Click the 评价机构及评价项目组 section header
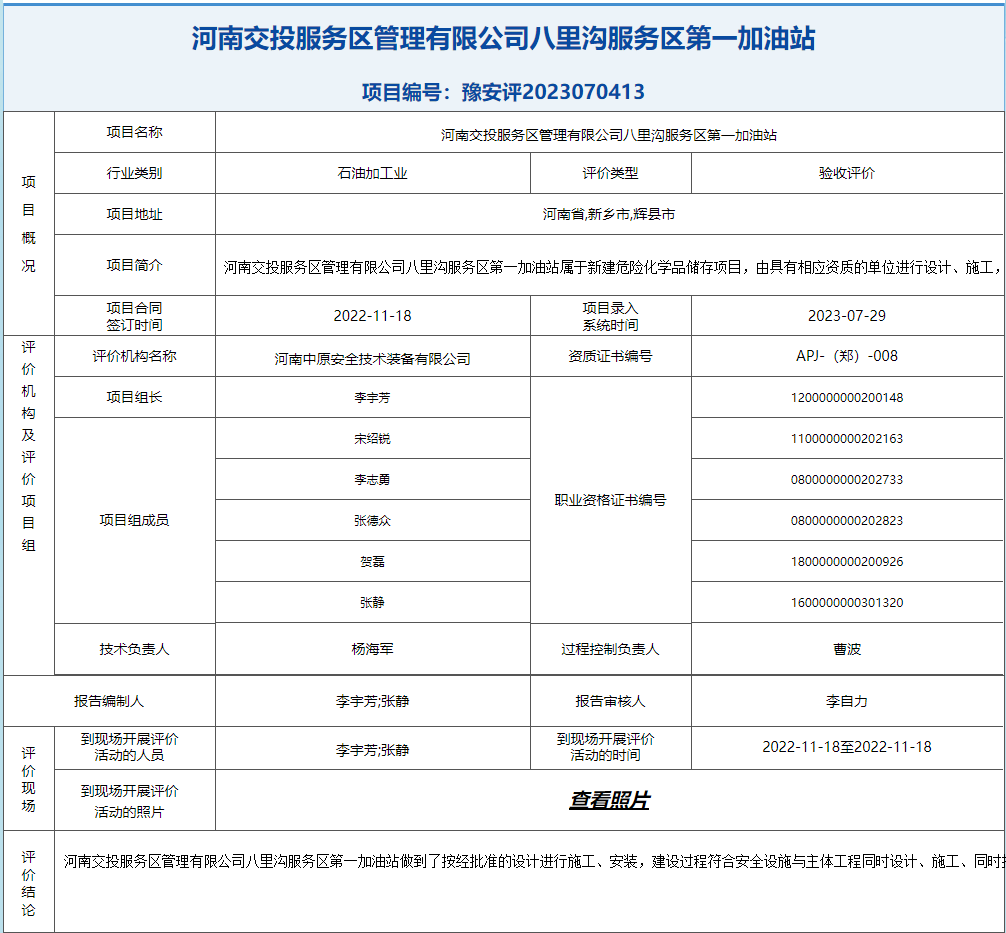The width and height of the screenshot is (1006, 933). (29, 447)
